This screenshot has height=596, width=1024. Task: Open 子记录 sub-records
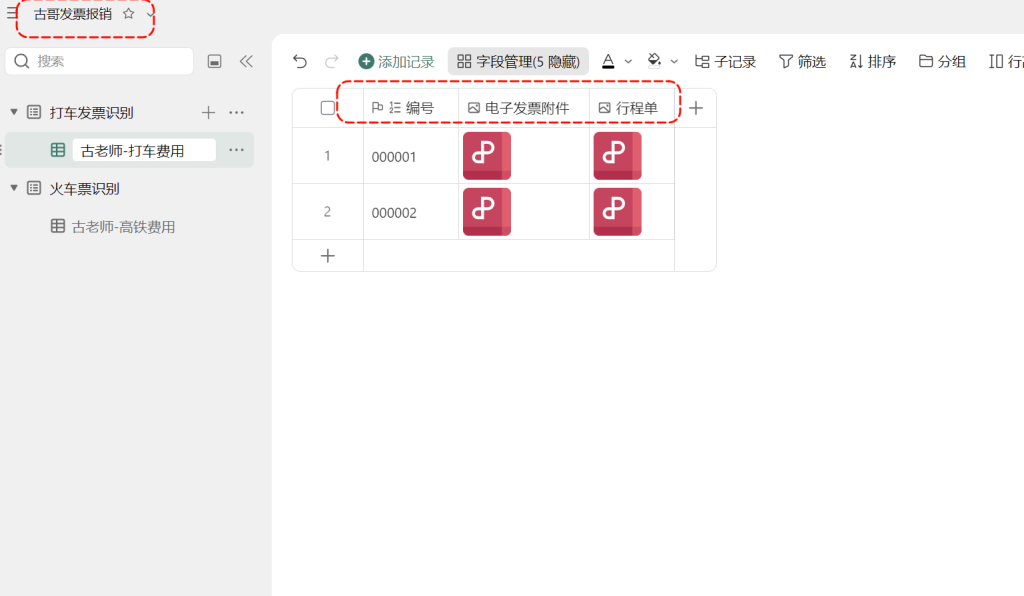(x=725, y=61)
